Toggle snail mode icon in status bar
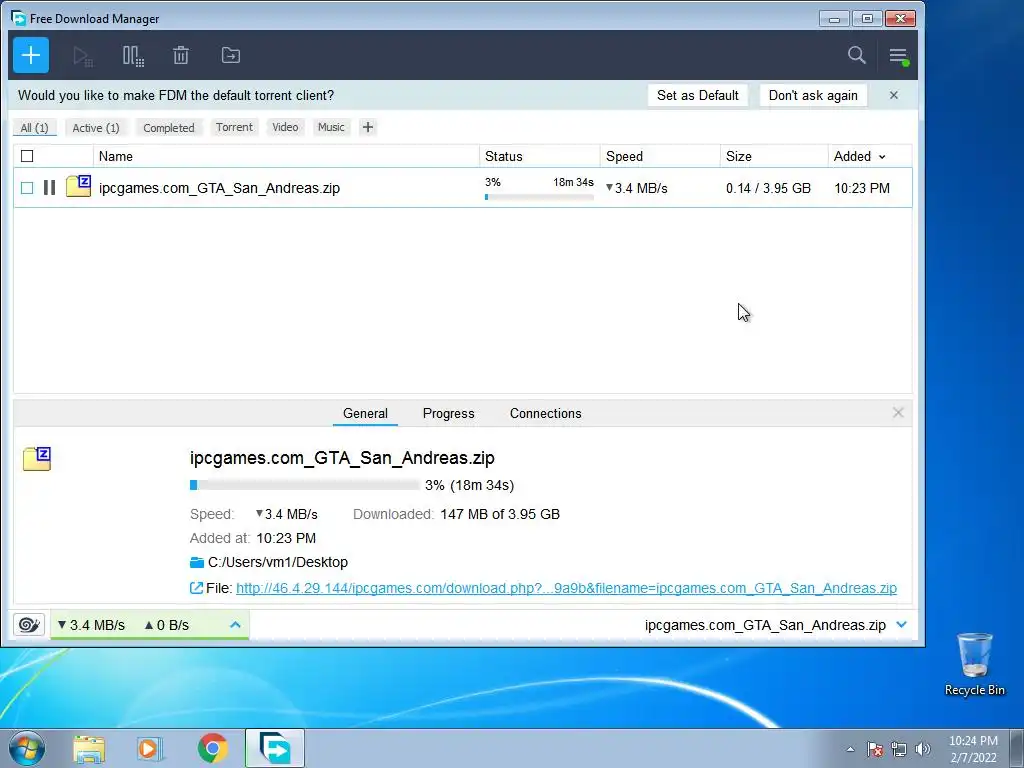1024x768 pixels. [29, 624]
